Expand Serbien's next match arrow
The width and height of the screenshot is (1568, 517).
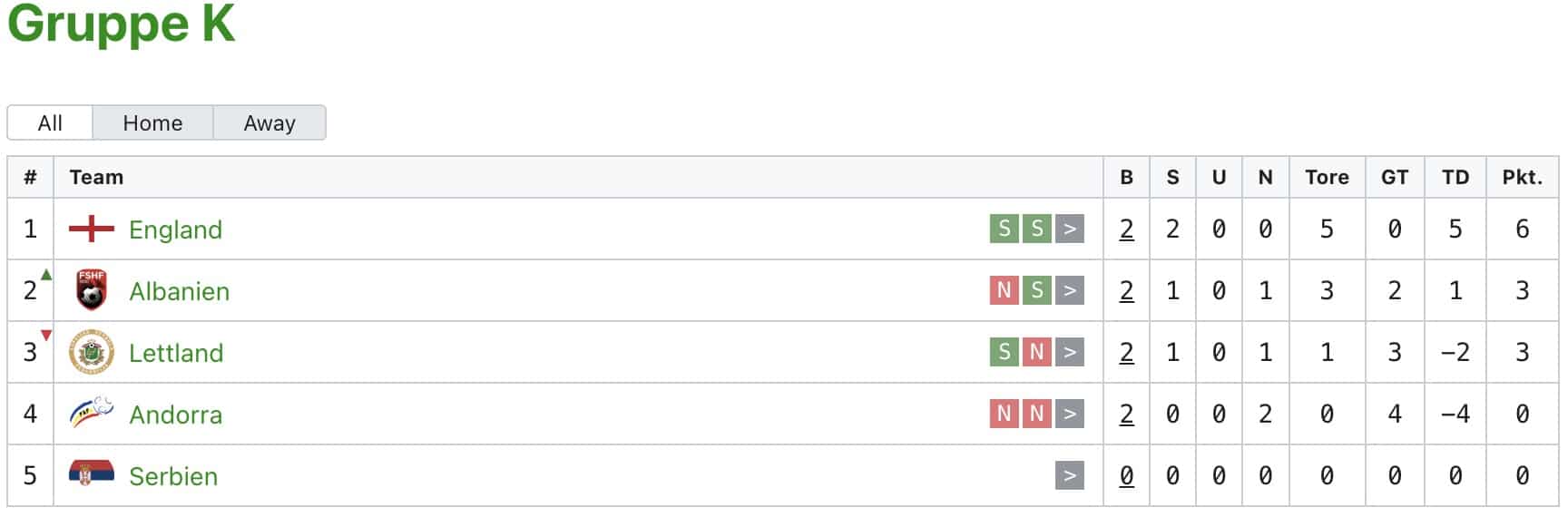(1070, 475)
